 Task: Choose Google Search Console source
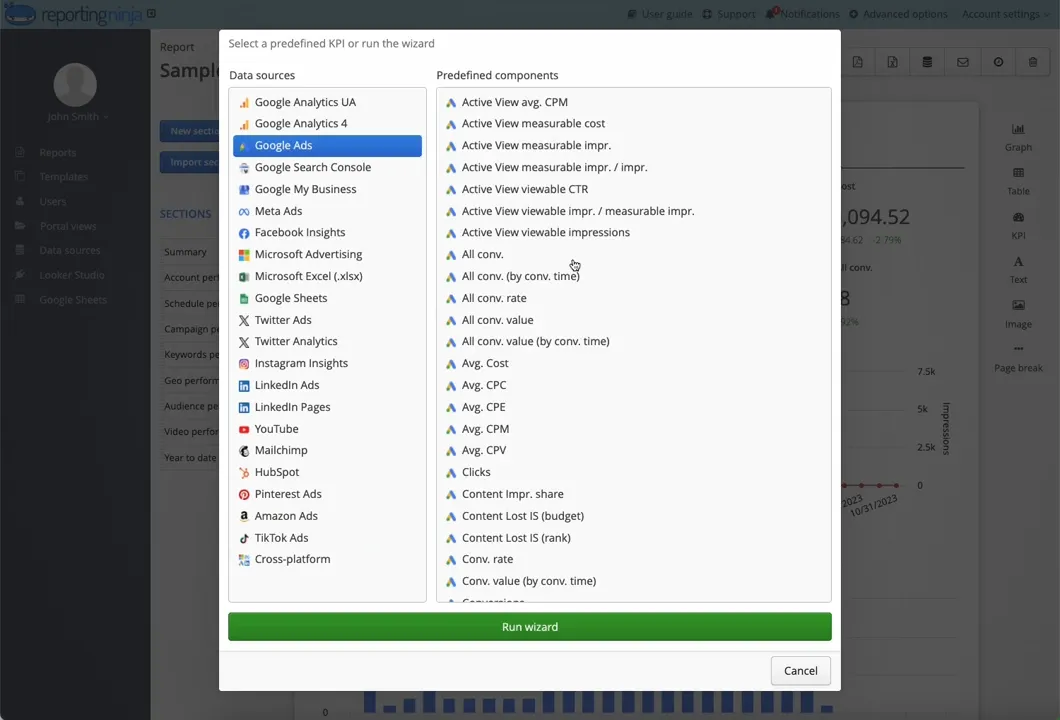327,168
